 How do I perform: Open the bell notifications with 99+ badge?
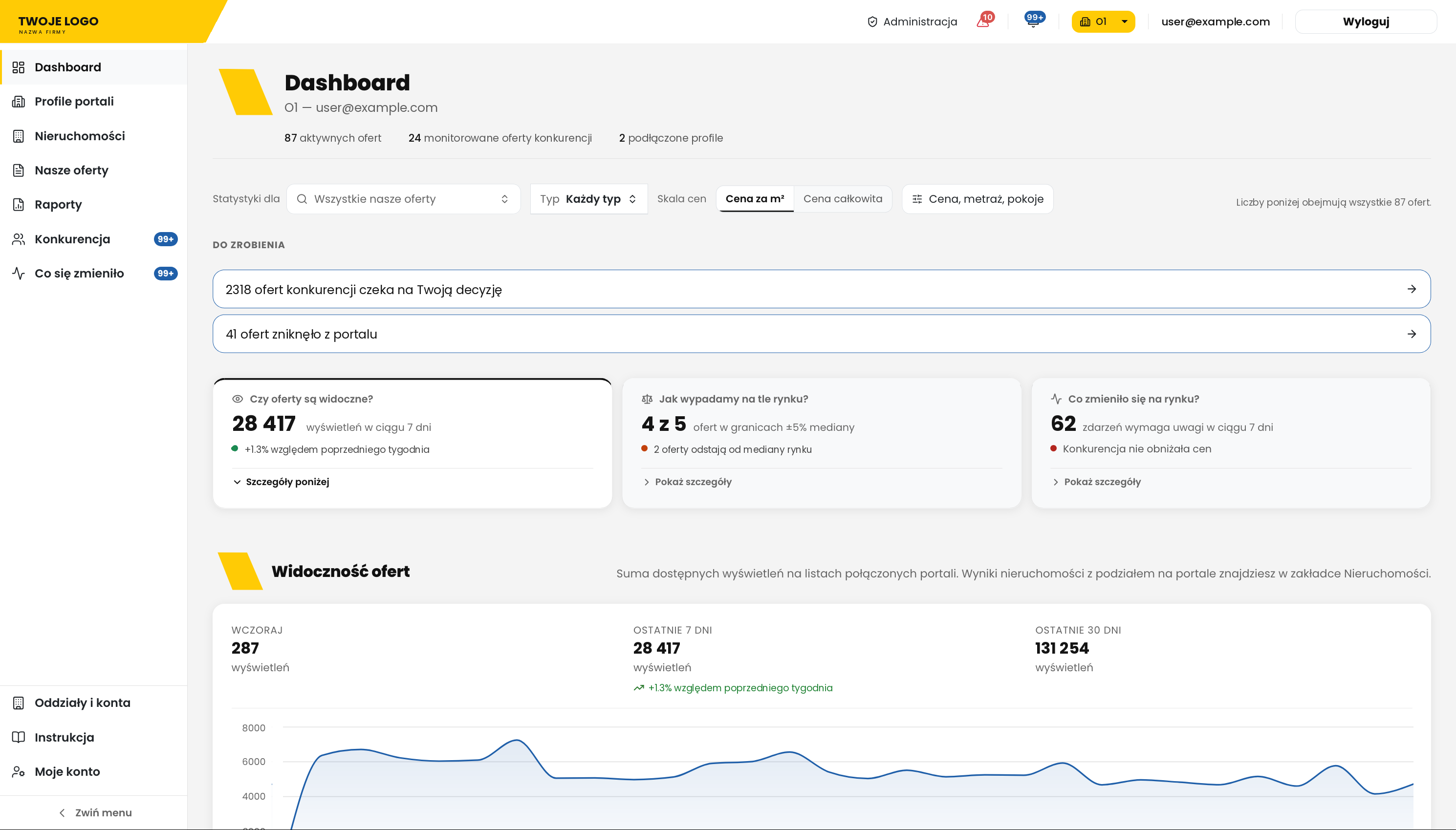1033,21
